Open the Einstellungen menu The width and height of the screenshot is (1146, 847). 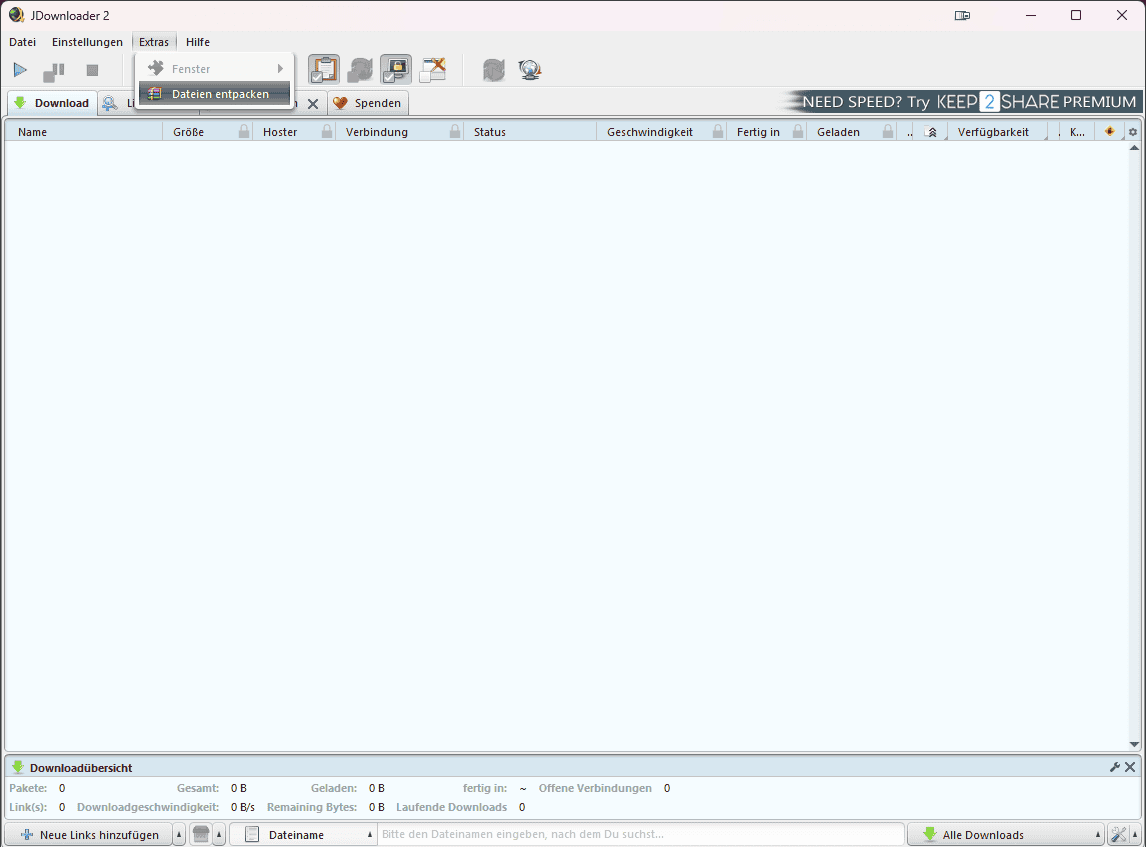coord(87,42)
